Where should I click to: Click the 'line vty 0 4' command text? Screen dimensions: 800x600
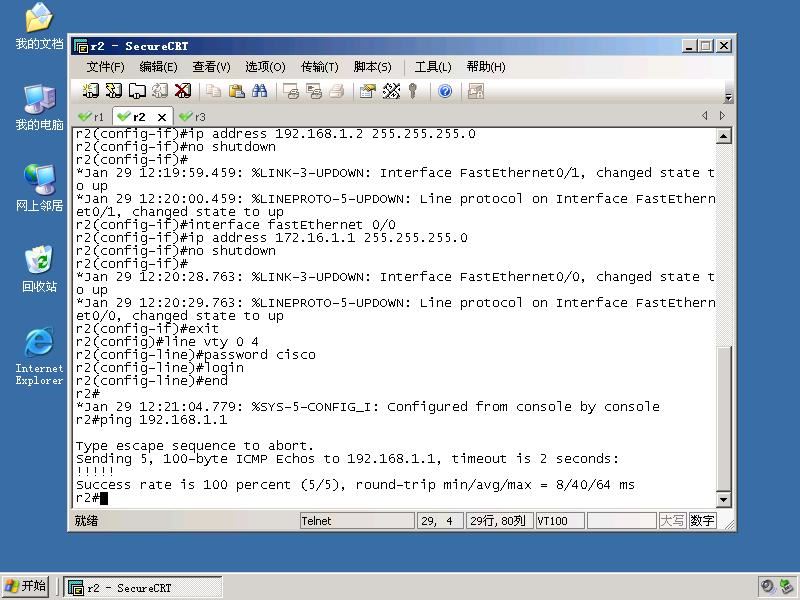click(212, 342)
